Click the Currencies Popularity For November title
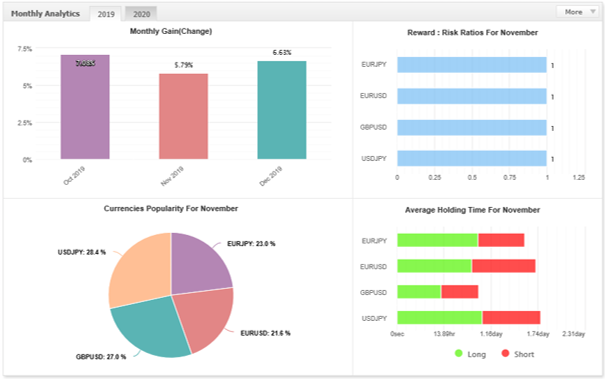The height and width of the screenshot is (379, 605). click(171, 208)
